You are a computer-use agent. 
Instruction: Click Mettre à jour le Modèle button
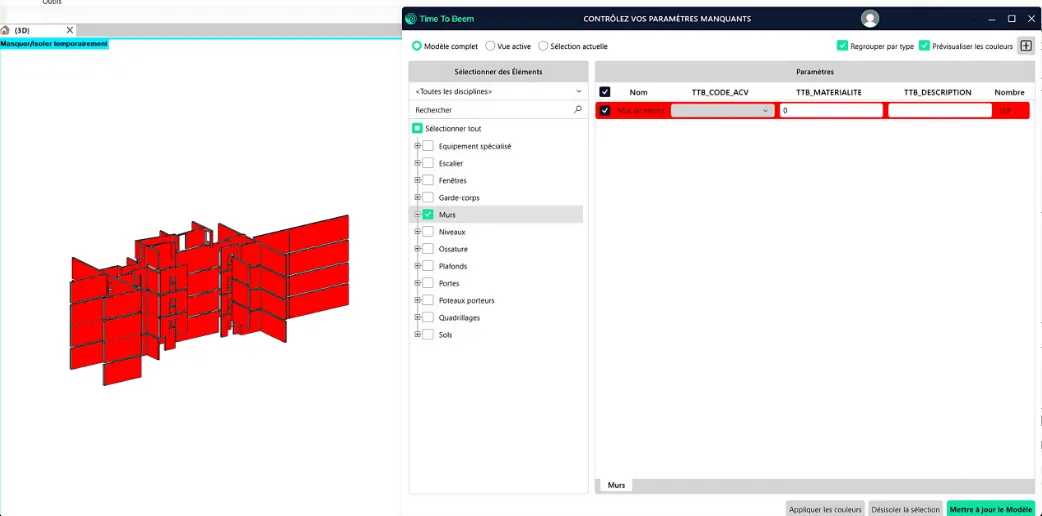[x=991, y=509]
